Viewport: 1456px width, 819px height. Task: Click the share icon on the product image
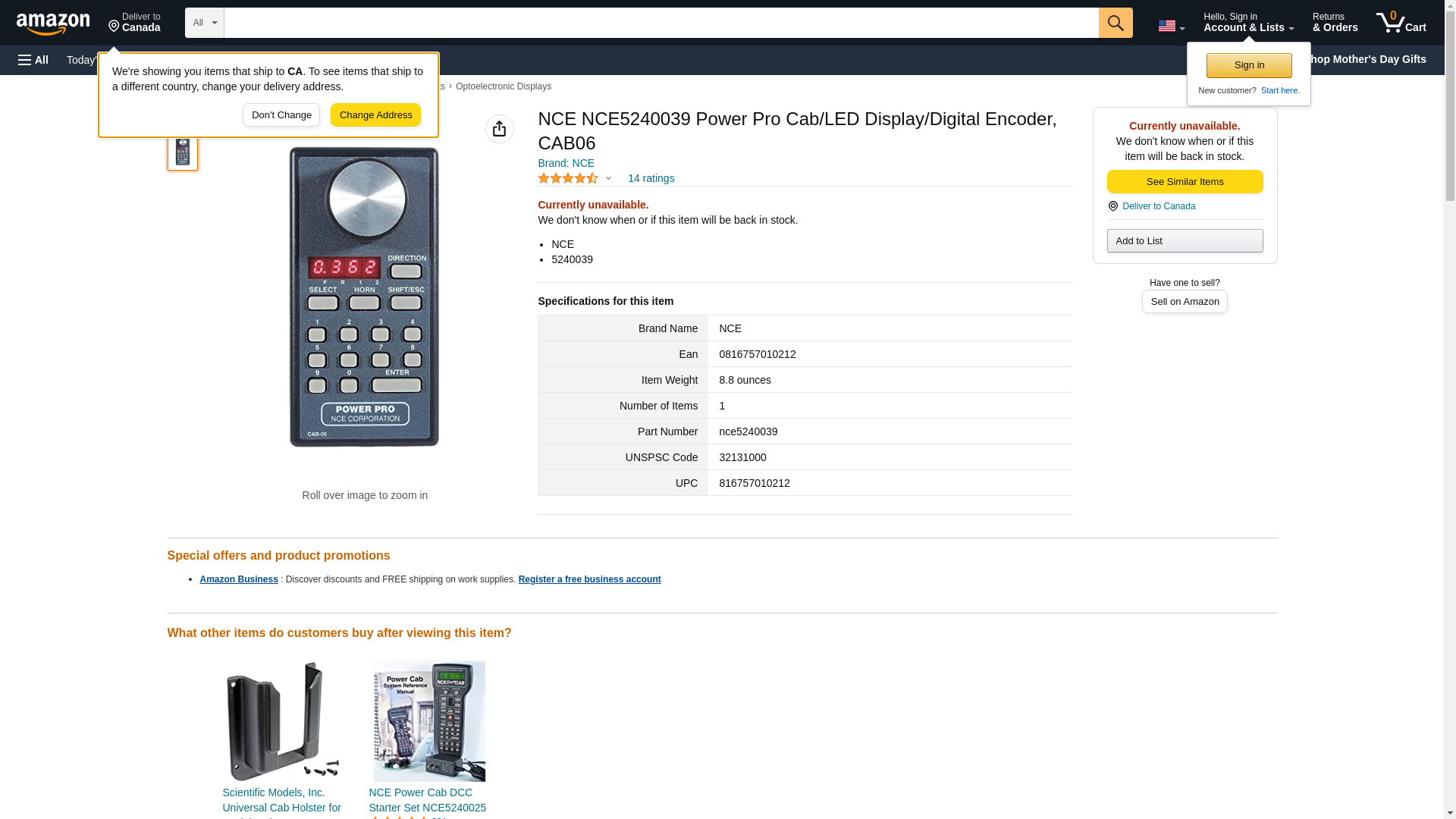tap(499, 129)
